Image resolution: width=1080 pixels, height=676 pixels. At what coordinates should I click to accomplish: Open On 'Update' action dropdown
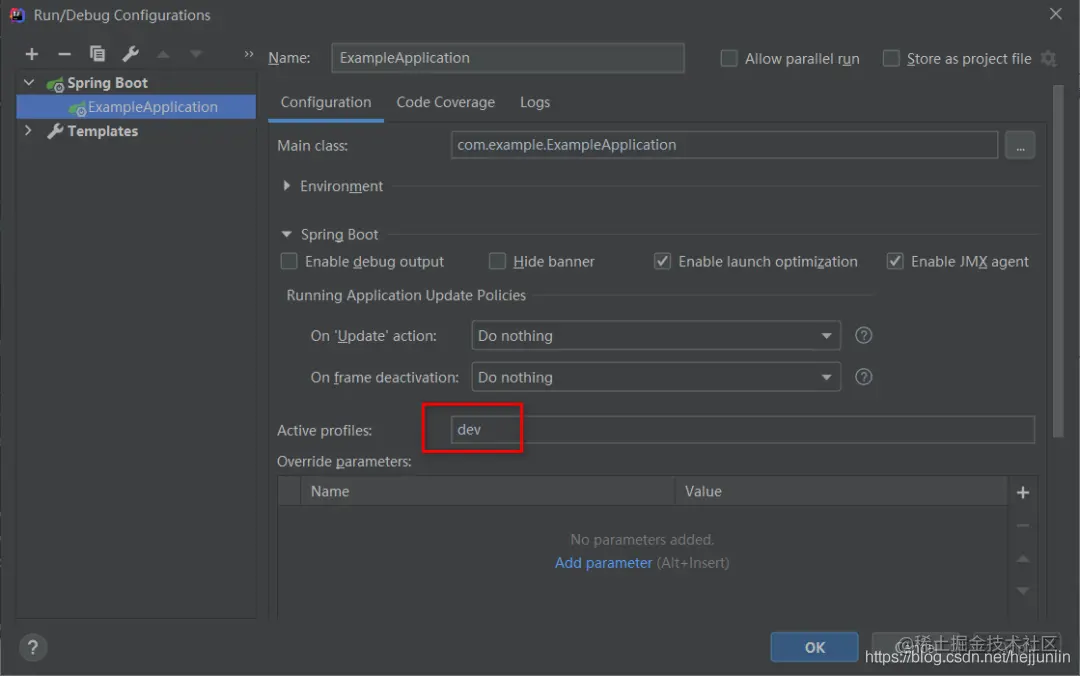click(656, 336)
